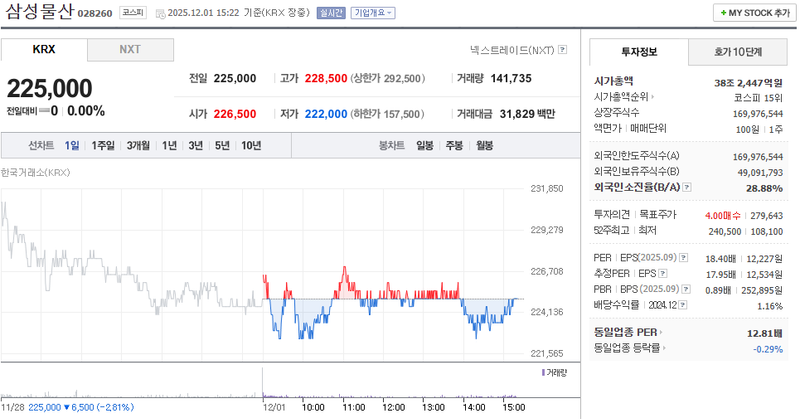Viewport: 800px width, 419px height.
Task: Show the 3년 line chart
Action: pyautogui.click(x=195, y=145)
